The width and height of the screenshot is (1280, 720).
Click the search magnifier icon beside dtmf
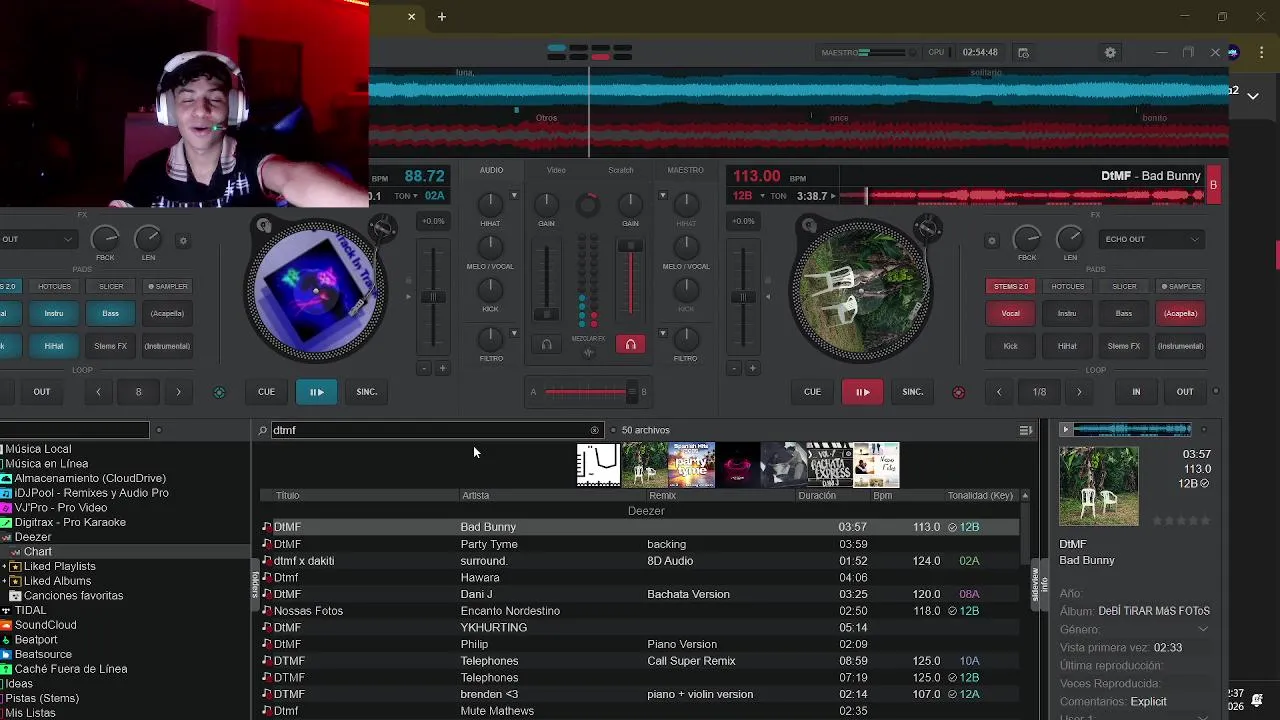[x=263, y=430]
